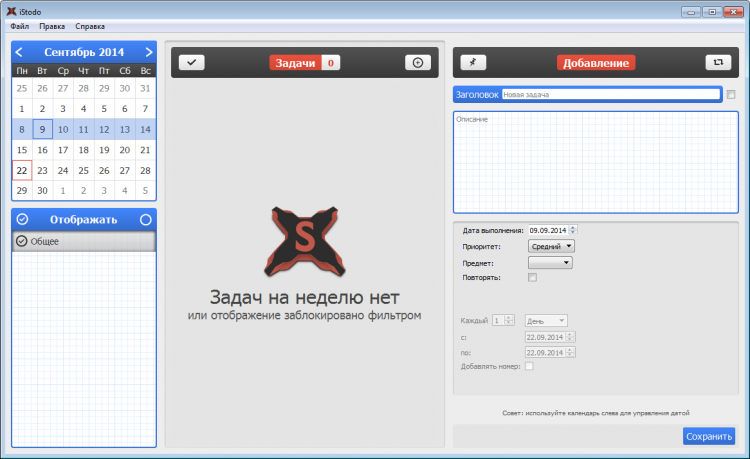Maximize the iStodo window
The height and width of the screenshot is (459, 750).
coord(712,12)
